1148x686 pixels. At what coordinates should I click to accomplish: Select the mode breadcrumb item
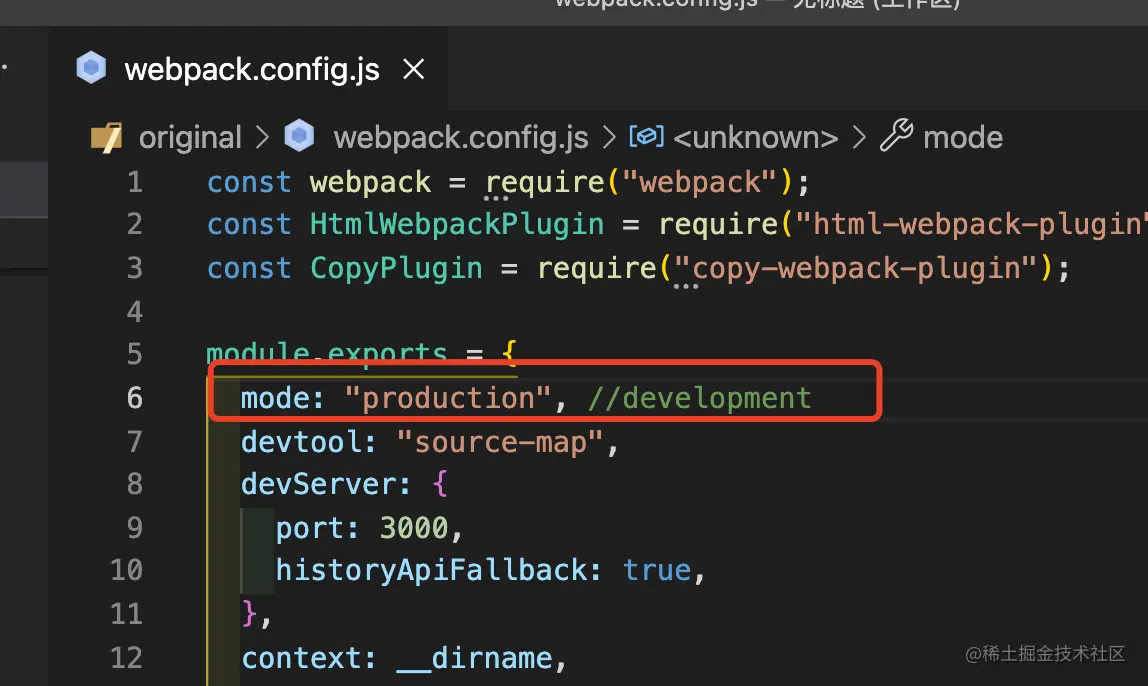click(962, 137)
